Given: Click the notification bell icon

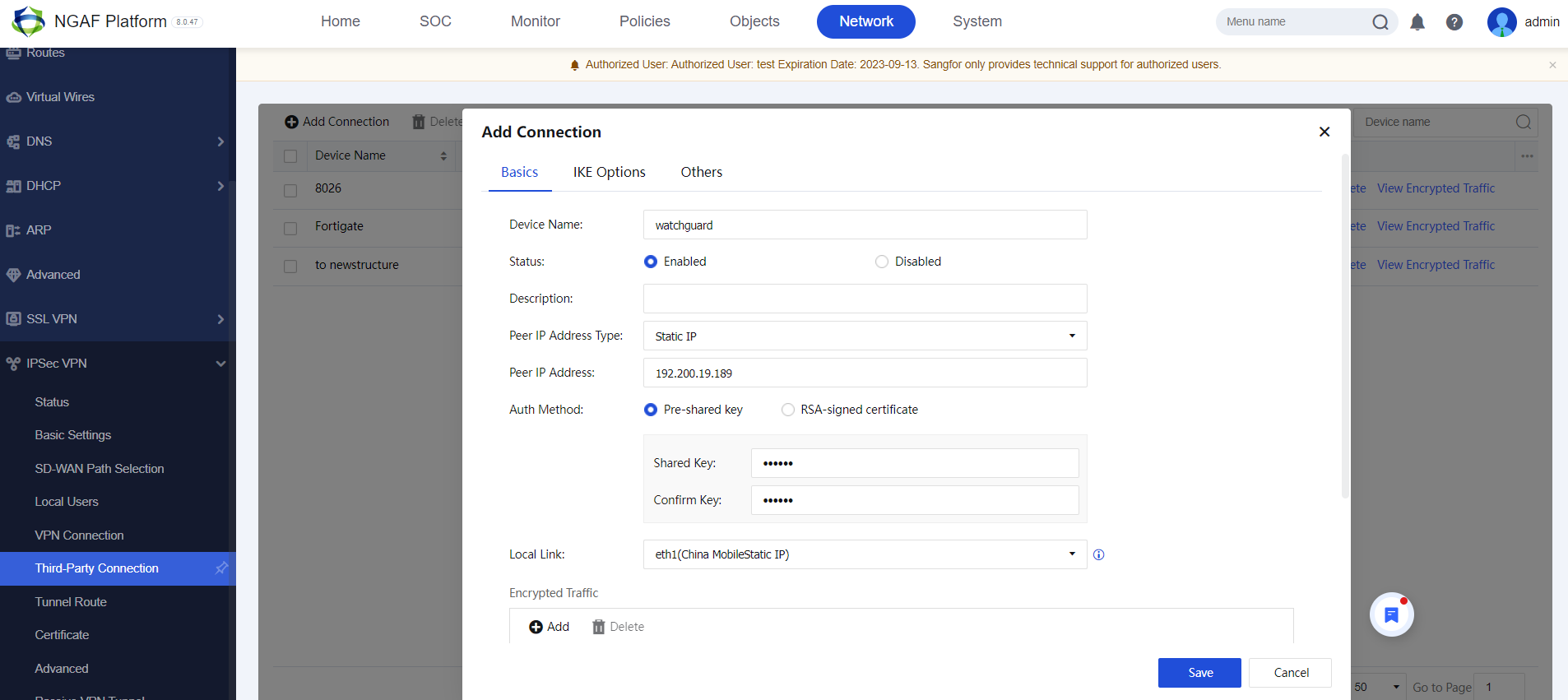Looking at the screenshot, I should tap(1417, 22).
